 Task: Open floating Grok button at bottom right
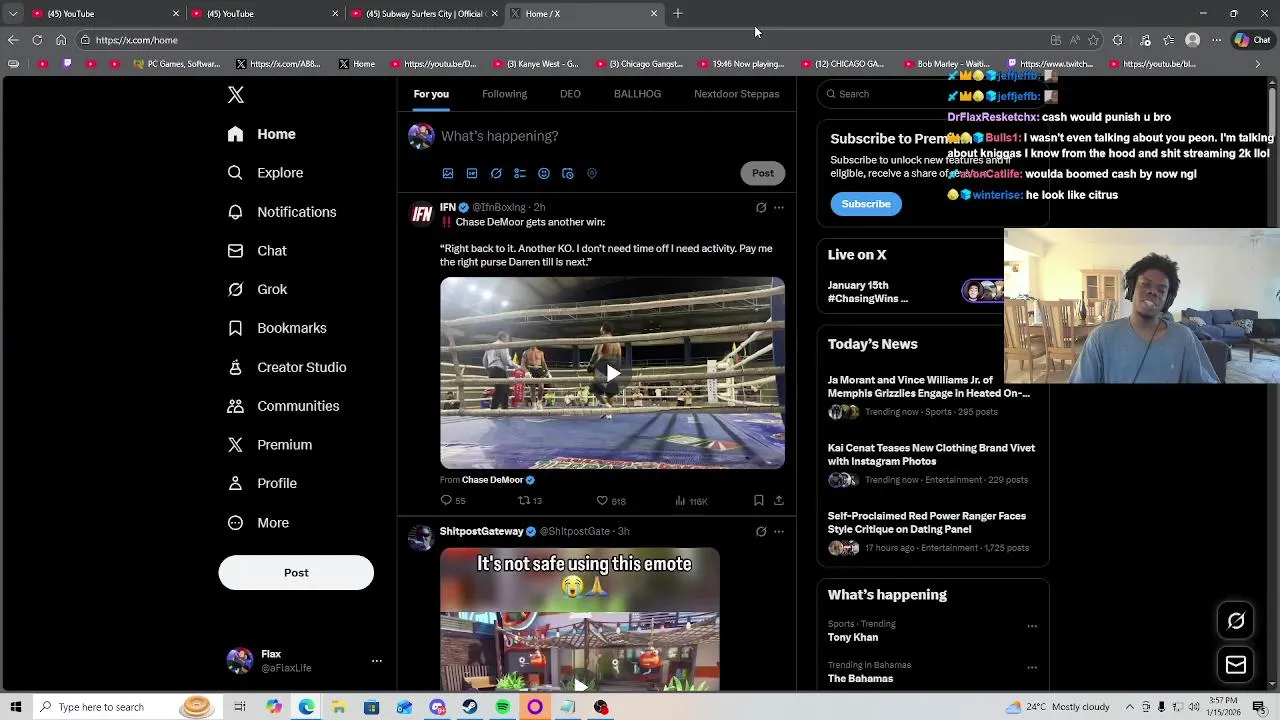(x=1236, y=621)
